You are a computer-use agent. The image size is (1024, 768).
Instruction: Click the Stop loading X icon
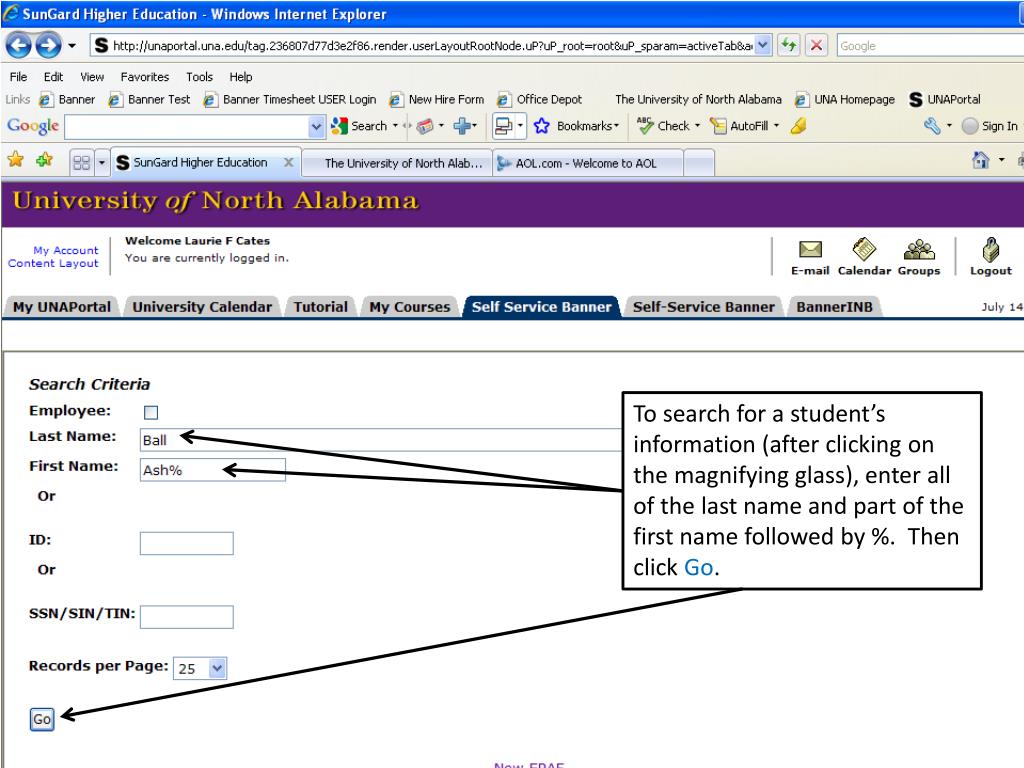[816, 45]
